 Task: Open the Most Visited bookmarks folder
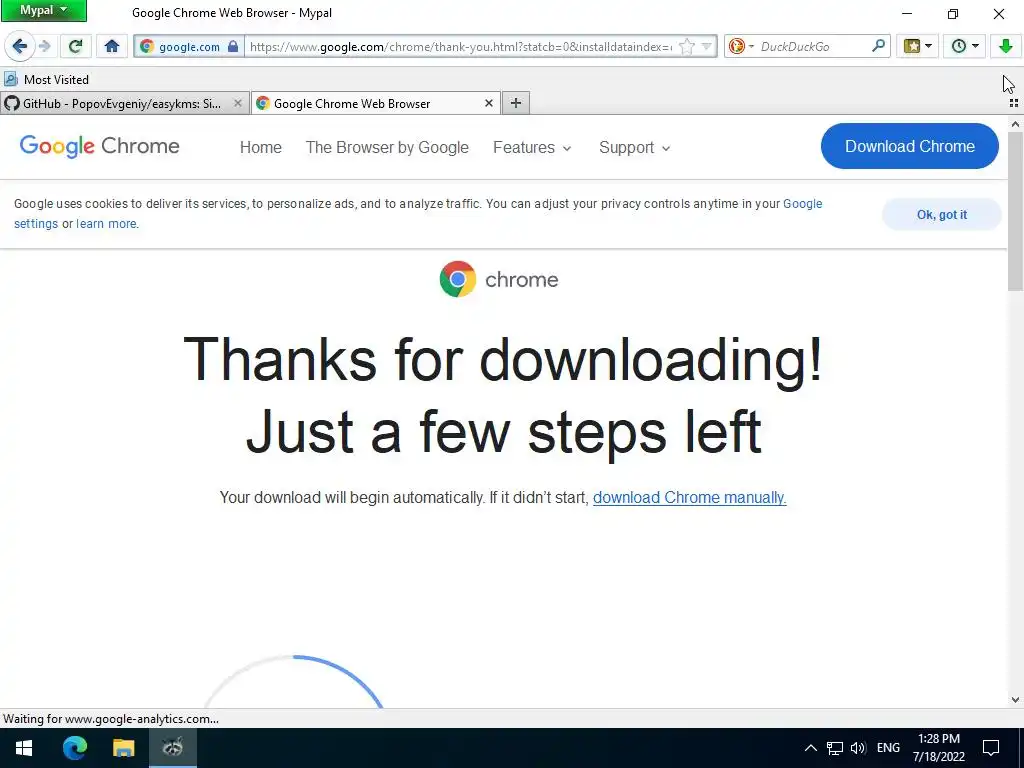tap(46, 80)
